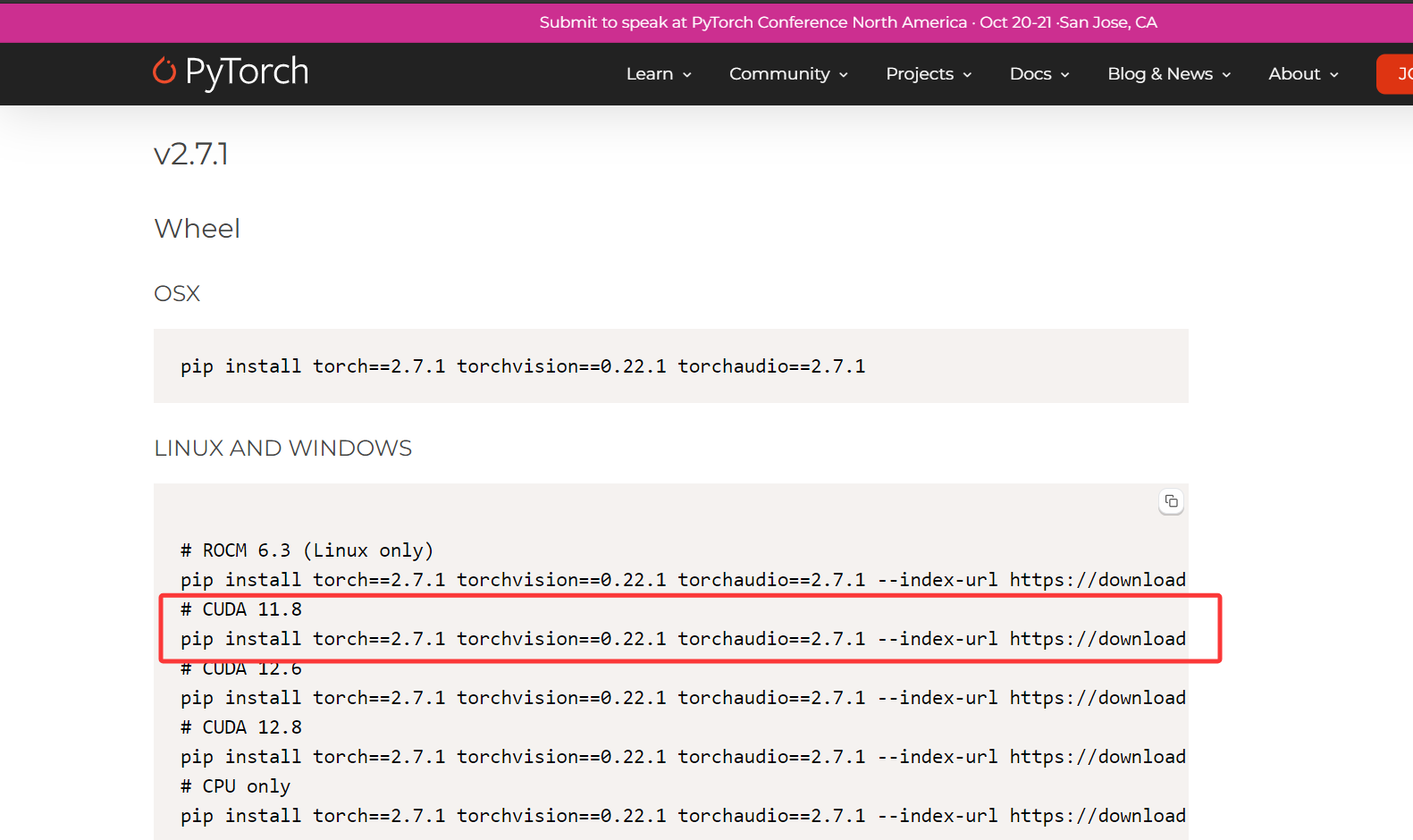Click the pip command under CUDA 12.8

point(683,757)
